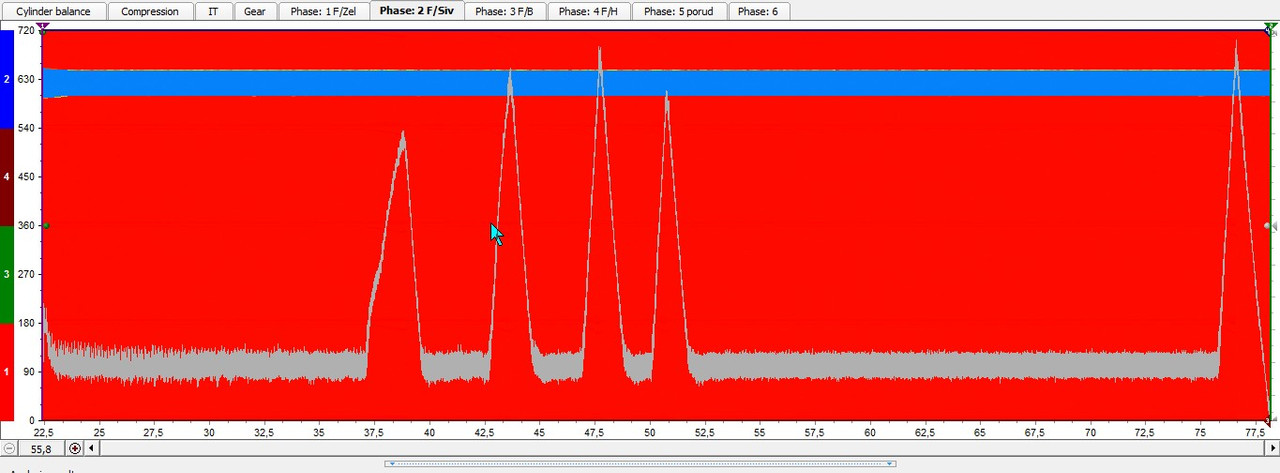Click the plus zoom-in icon
1280x473 pixels.
click(75, 448)
